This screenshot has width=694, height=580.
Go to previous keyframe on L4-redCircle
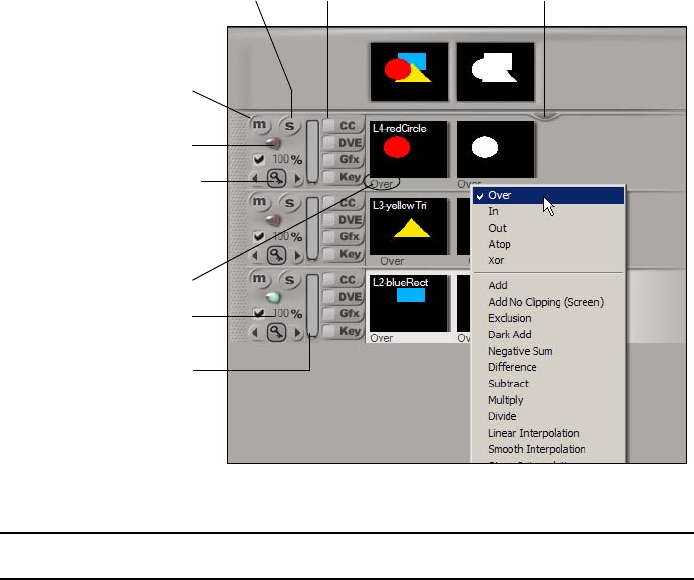255,178
